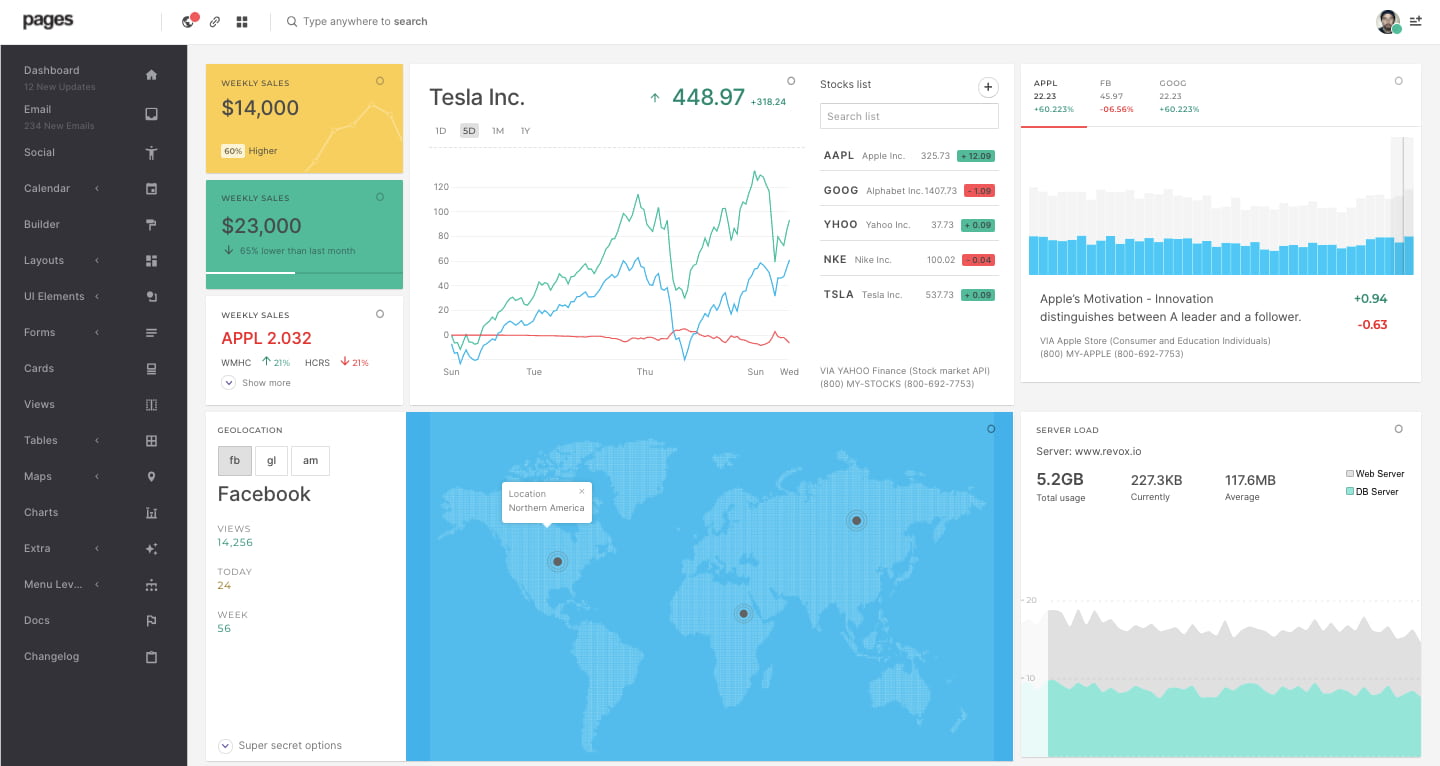
Task: Click the TSLA Tesla Inc. stock entry
Action: 900,294
